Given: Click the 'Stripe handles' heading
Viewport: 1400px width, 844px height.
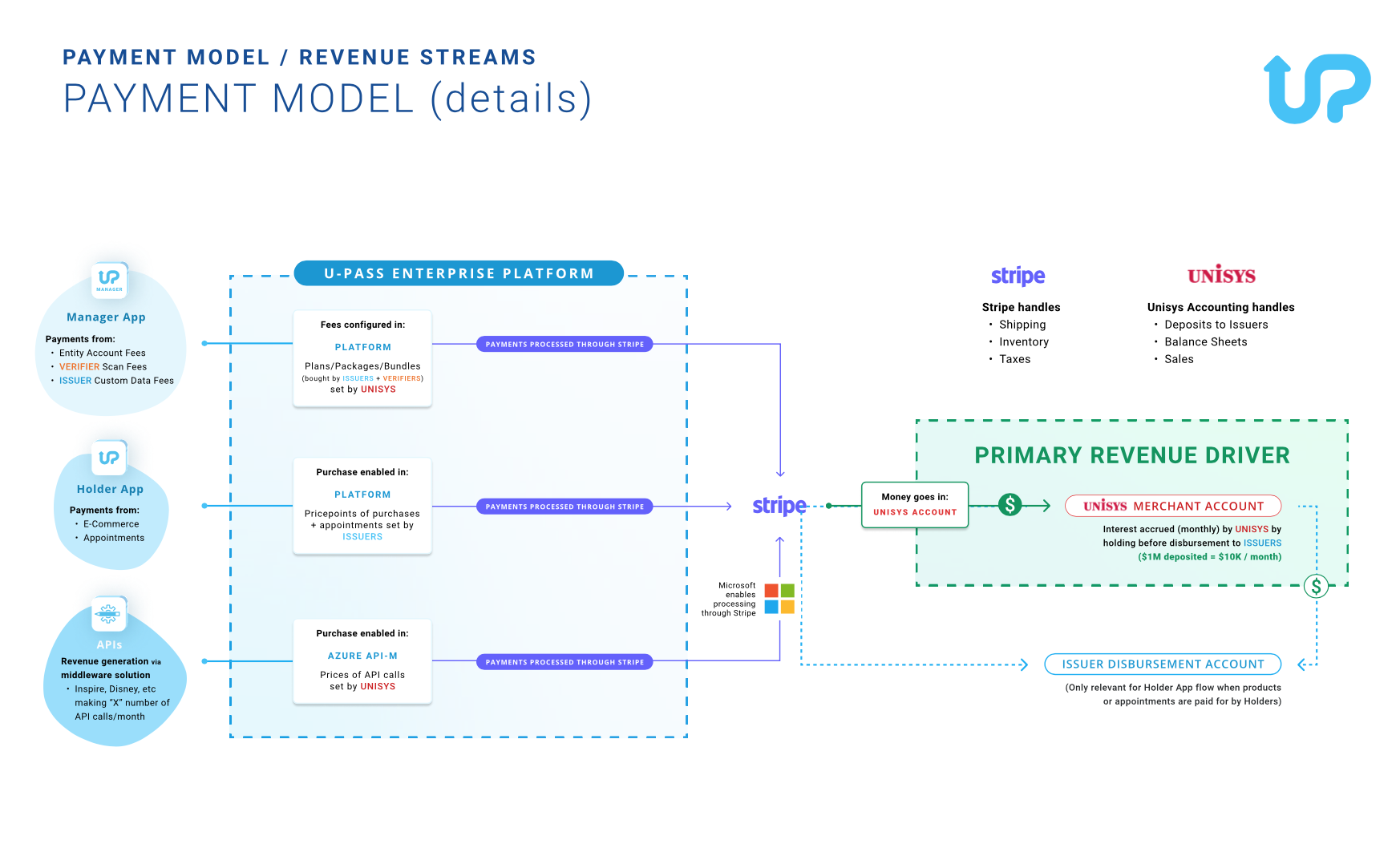Looking at the screenshot, I should click(x=1021, y=307).
